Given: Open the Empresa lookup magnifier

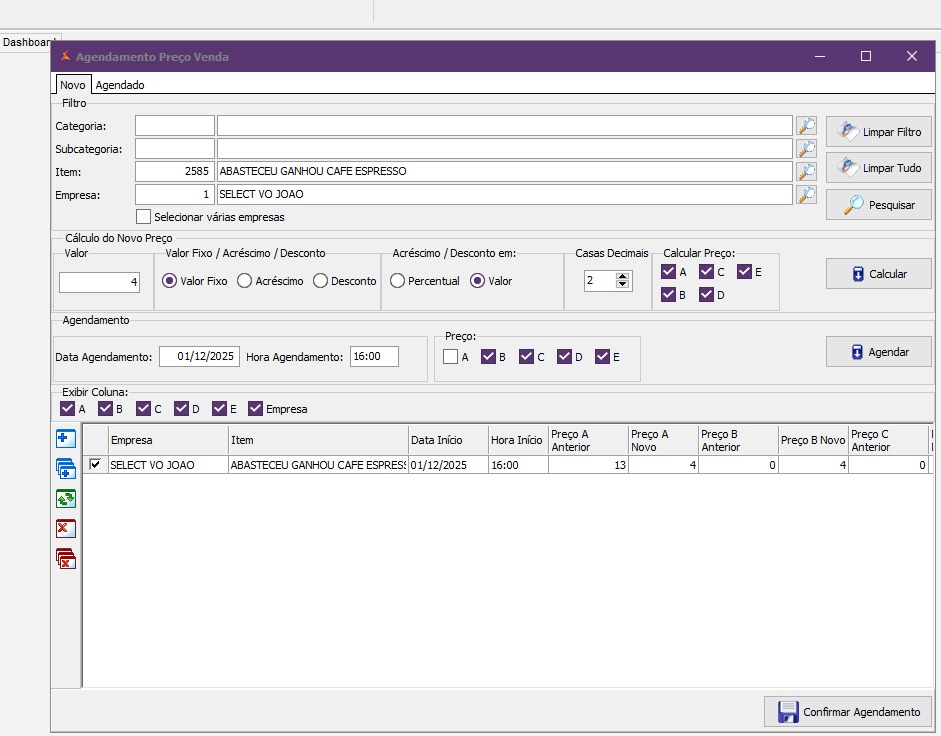Looking at the screenshot, I should (806, 195).
